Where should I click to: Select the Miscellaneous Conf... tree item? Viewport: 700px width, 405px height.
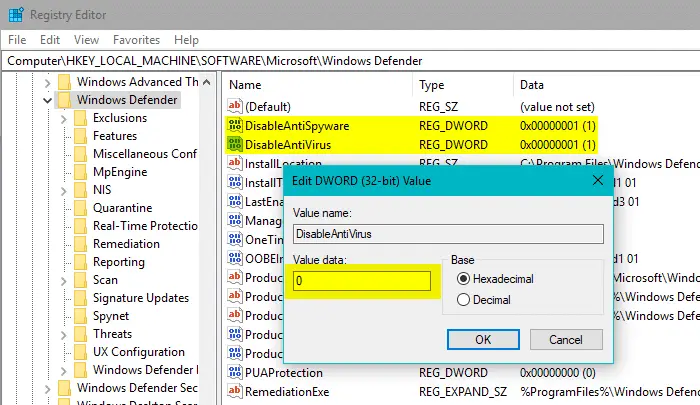pyautogui.click(x=145, y=154)
